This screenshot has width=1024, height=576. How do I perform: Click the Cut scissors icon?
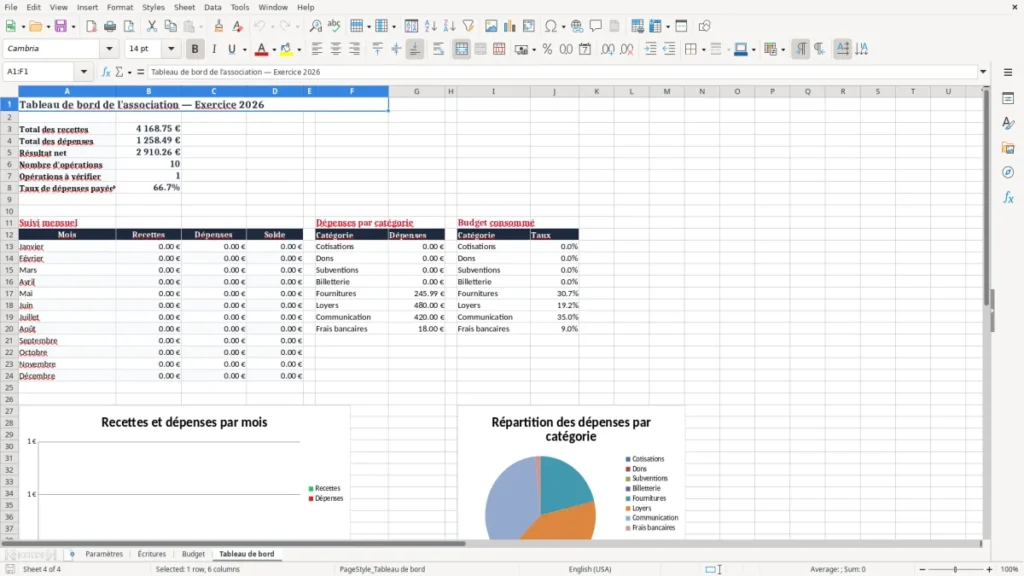tap(152, 26)
